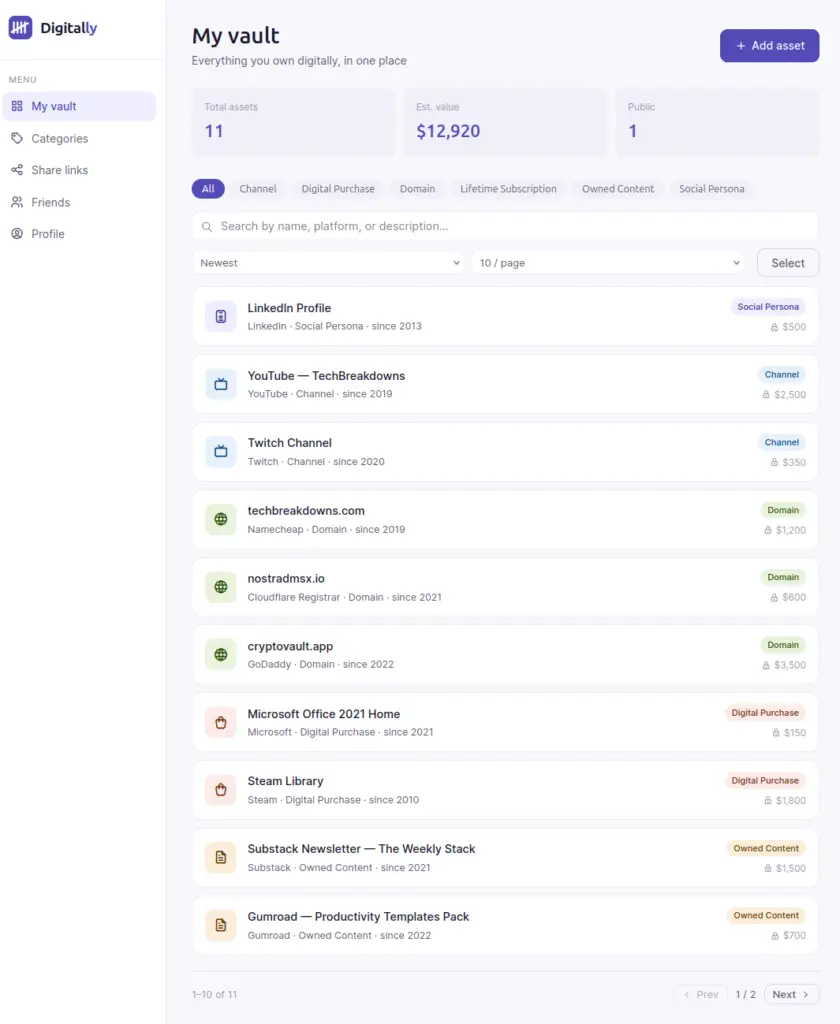
Task: Click the LinkedIn Profile persona icon
Action: 221,317
